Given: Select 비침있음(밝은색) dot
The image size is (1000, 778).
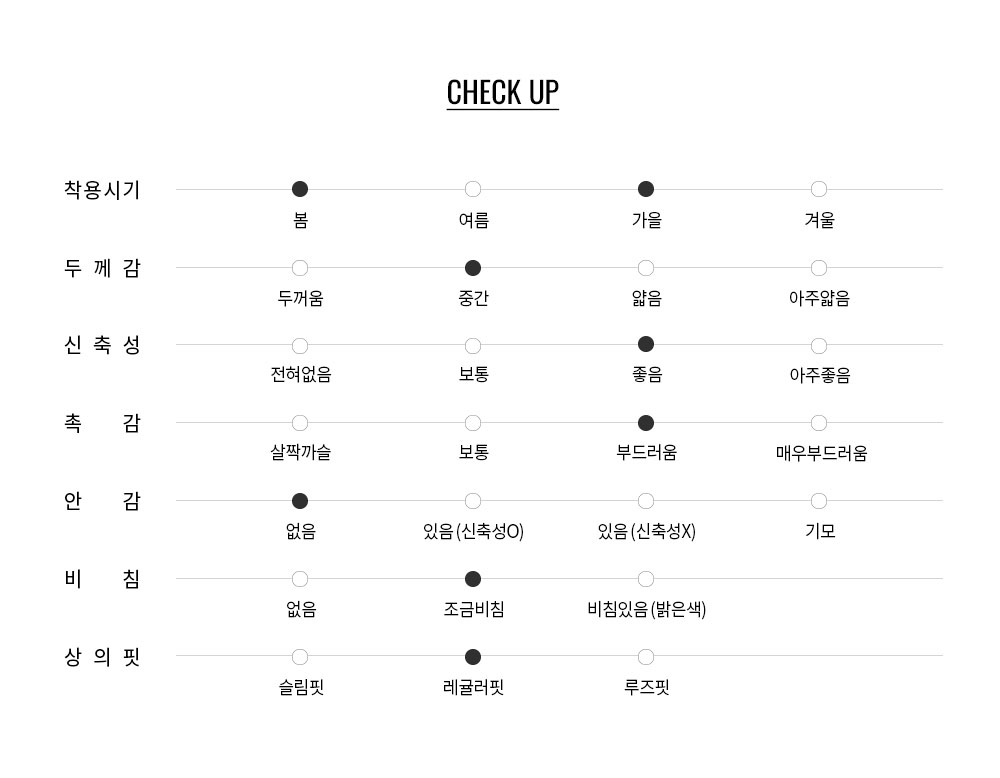Looking at the screenshot, I should click(x=646, y=579).
